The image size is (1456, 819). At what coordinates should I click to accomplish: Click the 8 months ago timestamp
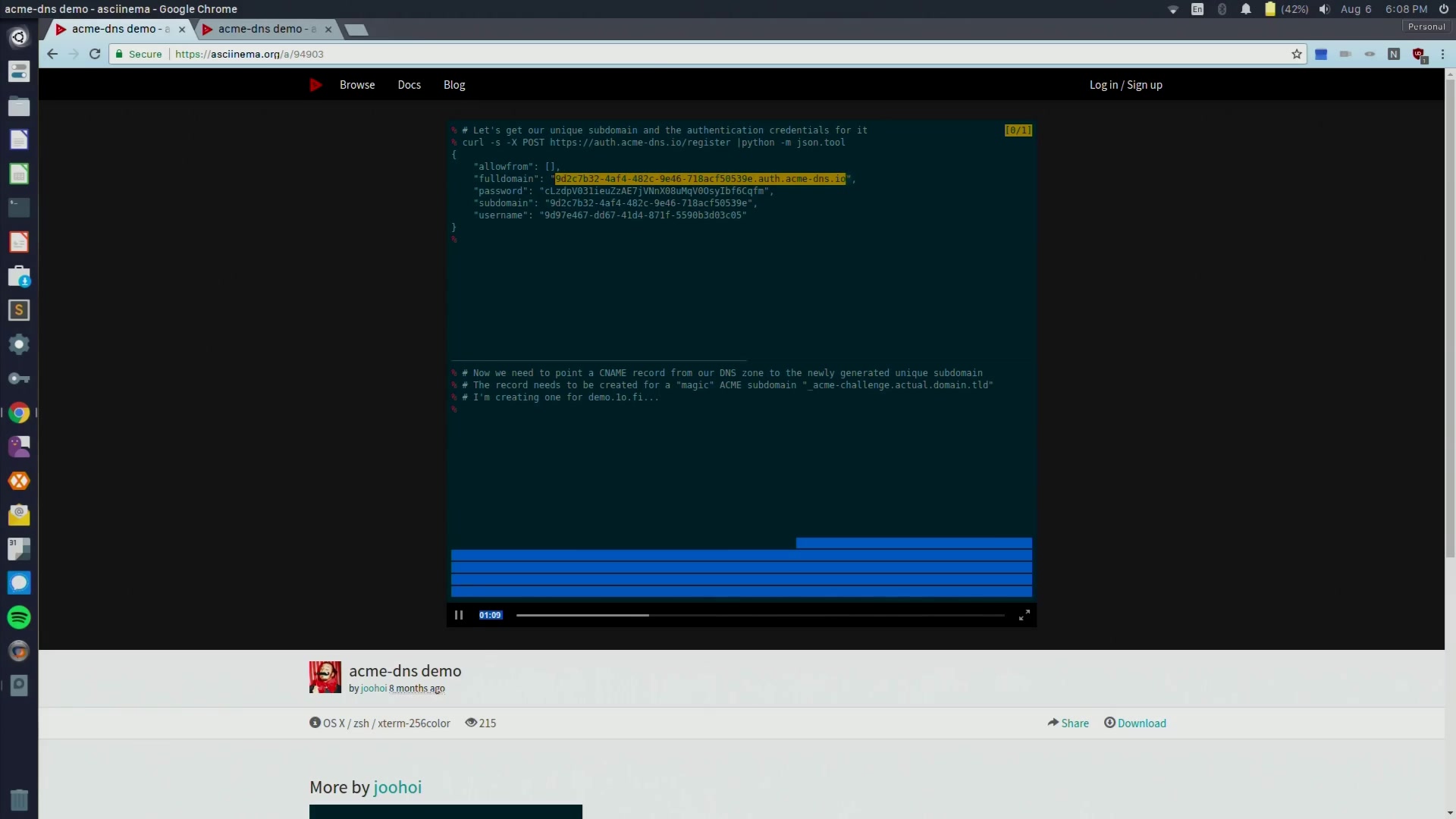[x=417, y=689]
